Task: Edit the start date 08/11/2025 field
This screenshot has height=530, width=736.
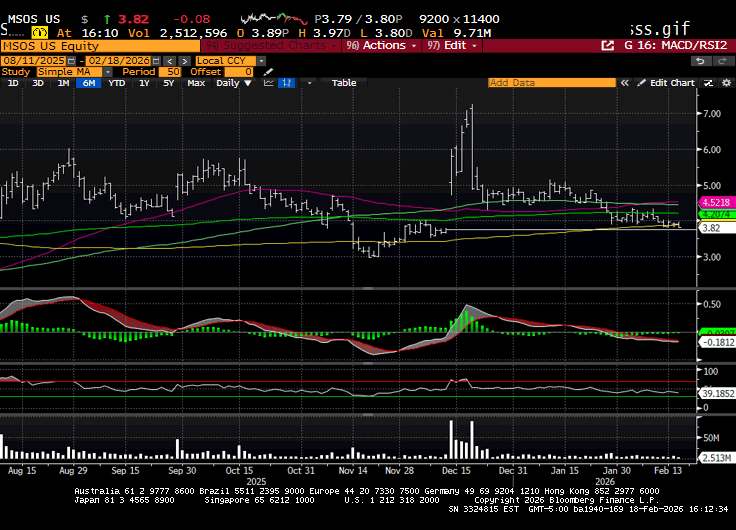Action: click(x=34, y=61)
